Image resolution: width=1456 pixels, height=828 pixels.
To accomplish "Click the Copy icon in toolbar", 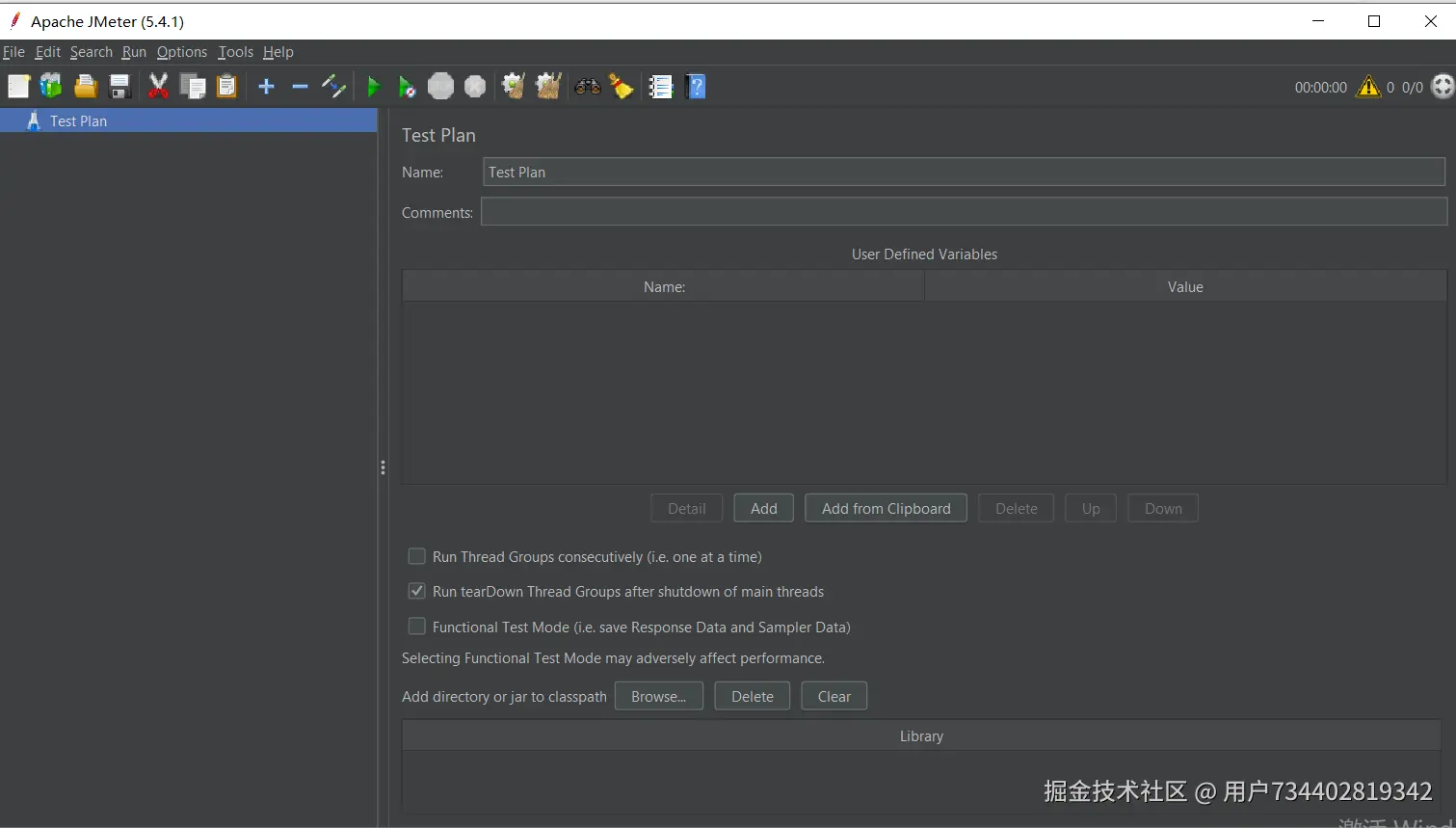I will click(x=193, y=87).
